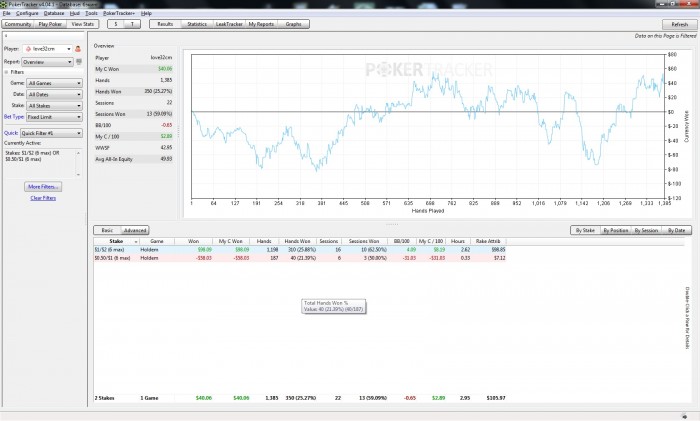Open the LeakTracker tab

tap(229, 24)
